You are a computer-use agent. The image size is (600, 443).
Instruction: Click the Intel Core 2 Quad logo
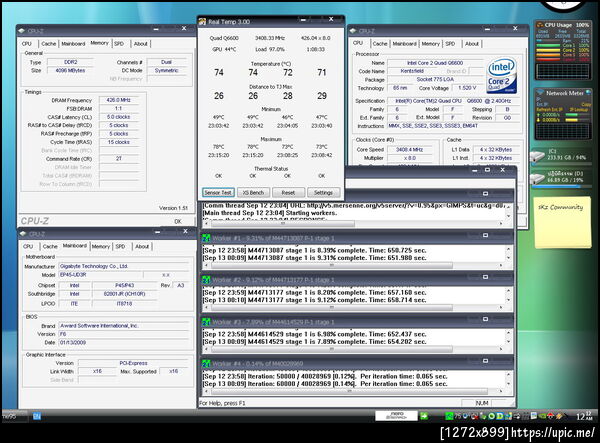click(502, 76)
